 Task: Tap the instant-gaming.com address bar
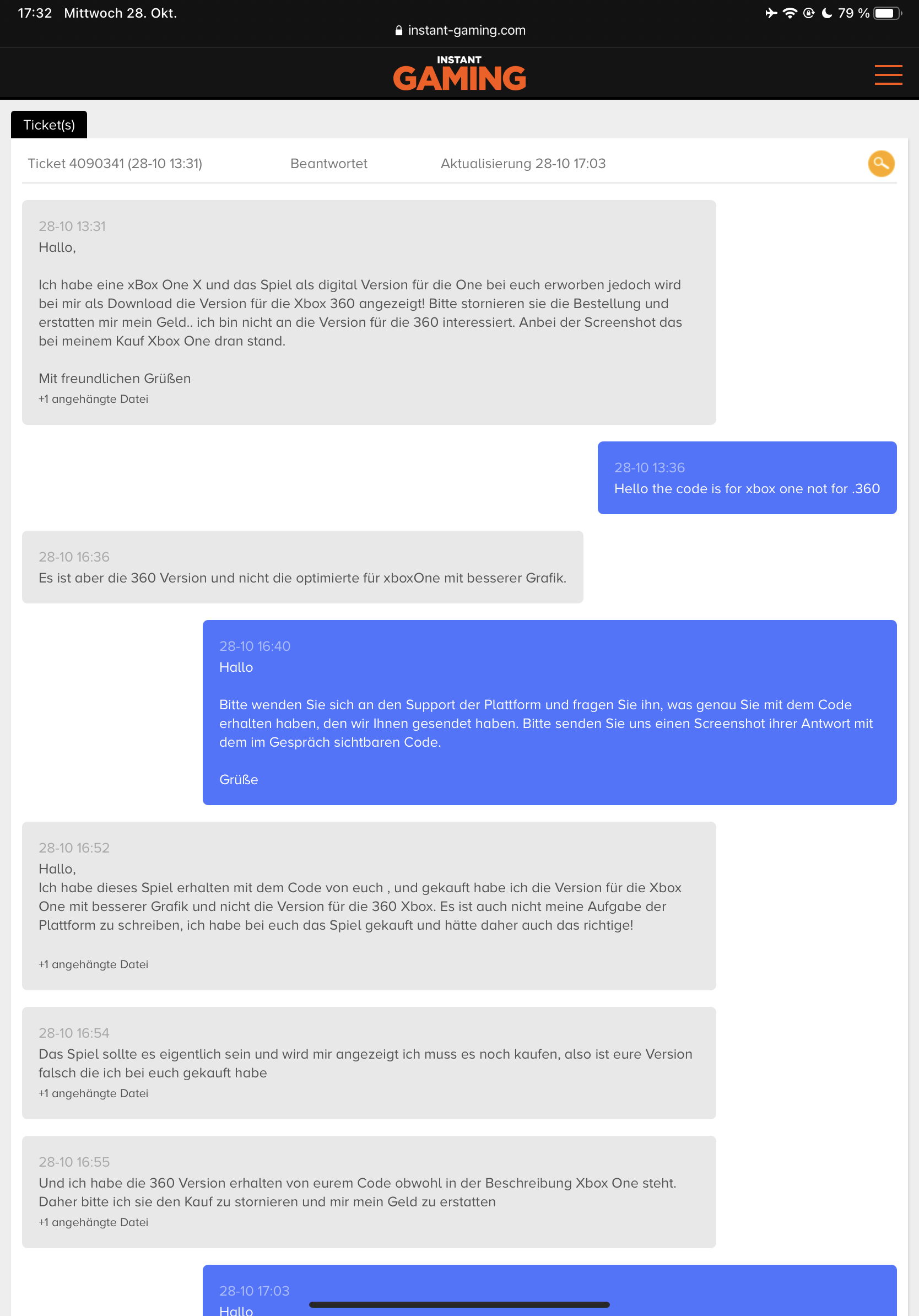[x=460, y=30]
